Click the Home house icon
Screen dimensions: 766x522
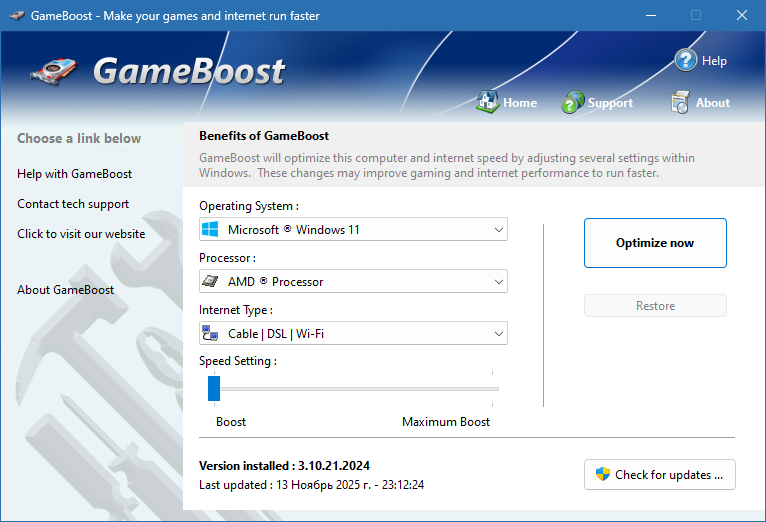point(488,102)
